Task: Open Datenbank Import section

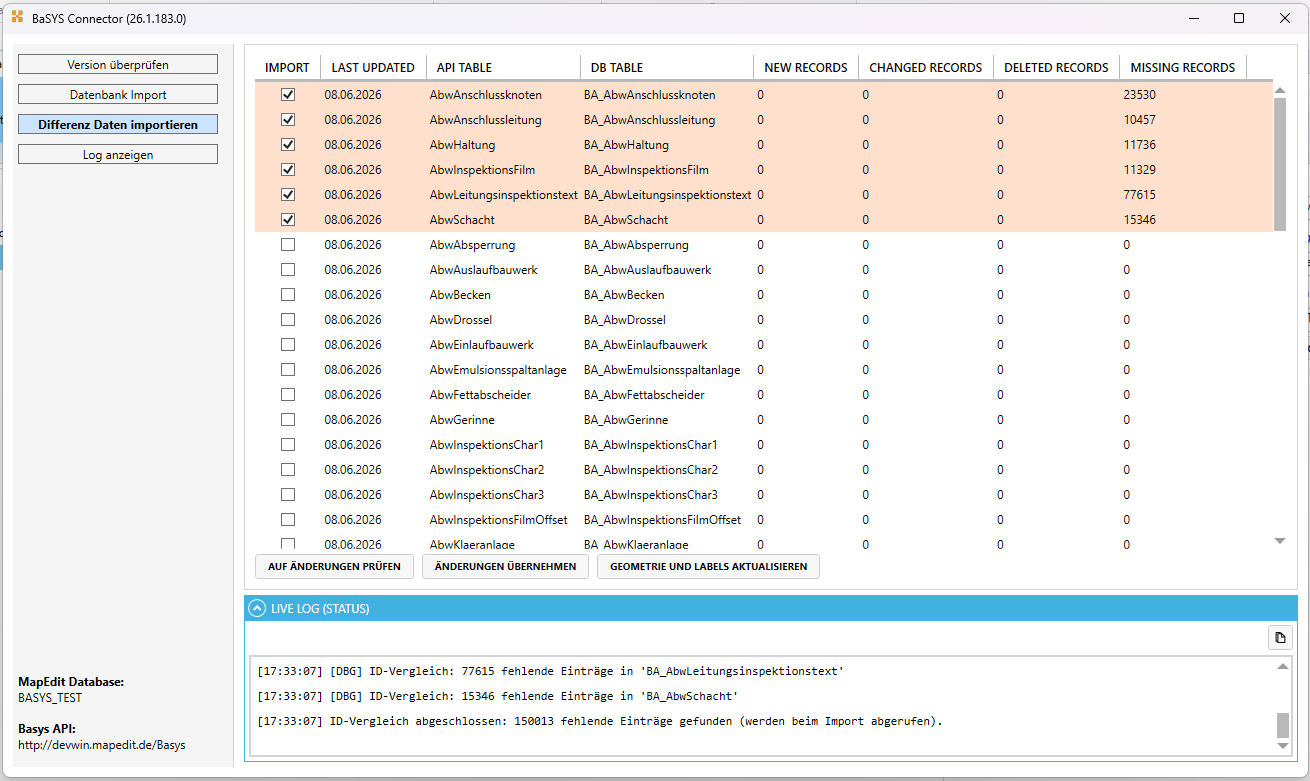Action: [118, 94]
